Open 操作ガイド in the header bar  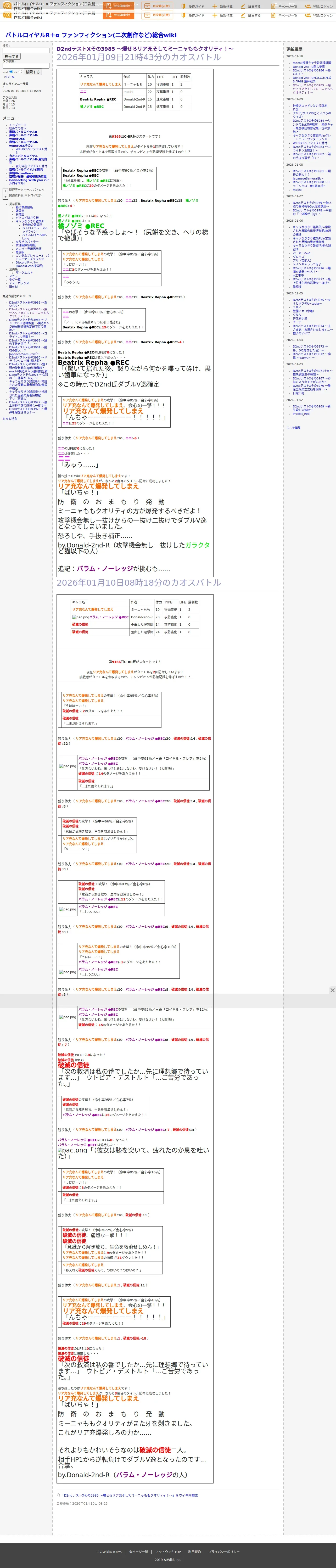pos(192,7)
